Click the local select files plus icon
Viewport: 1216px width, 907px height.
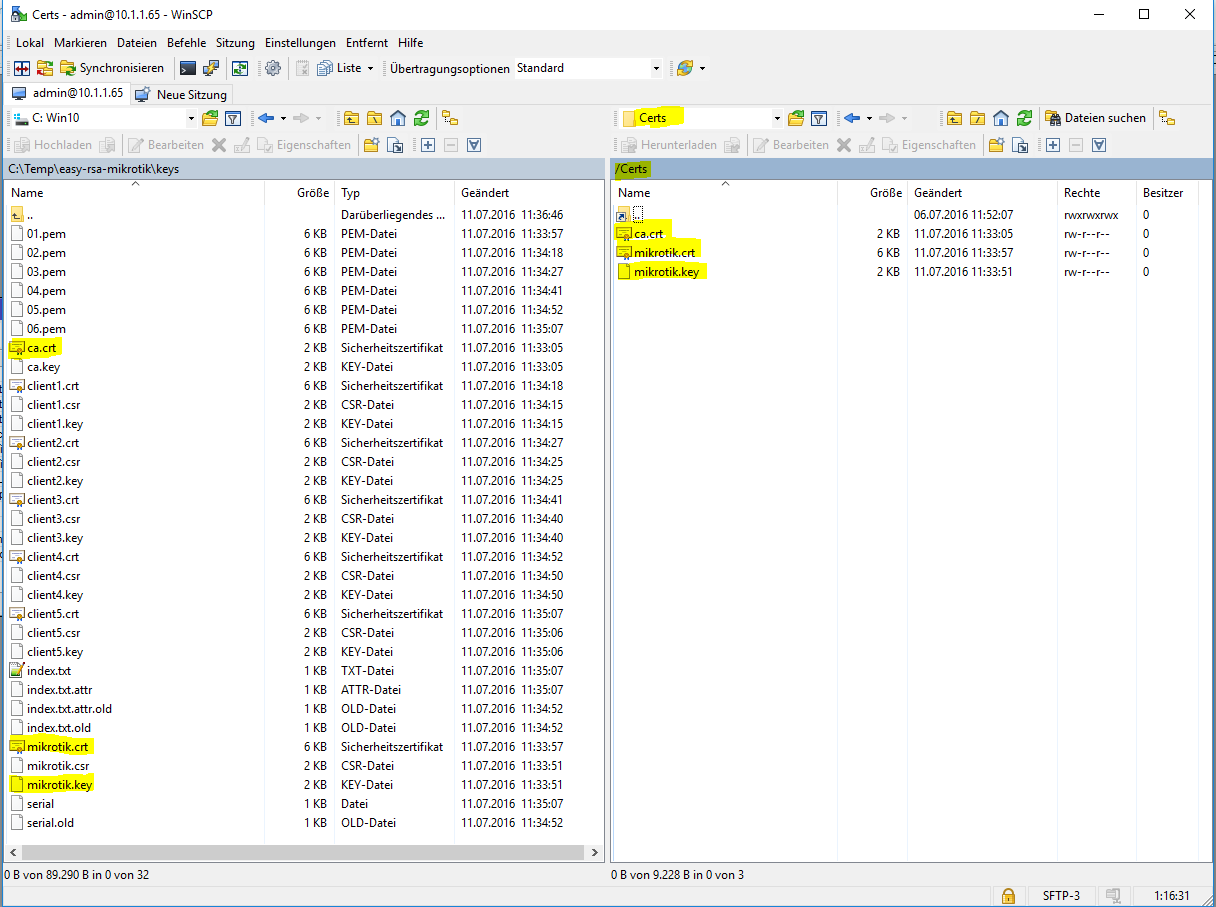click(428, 145)
